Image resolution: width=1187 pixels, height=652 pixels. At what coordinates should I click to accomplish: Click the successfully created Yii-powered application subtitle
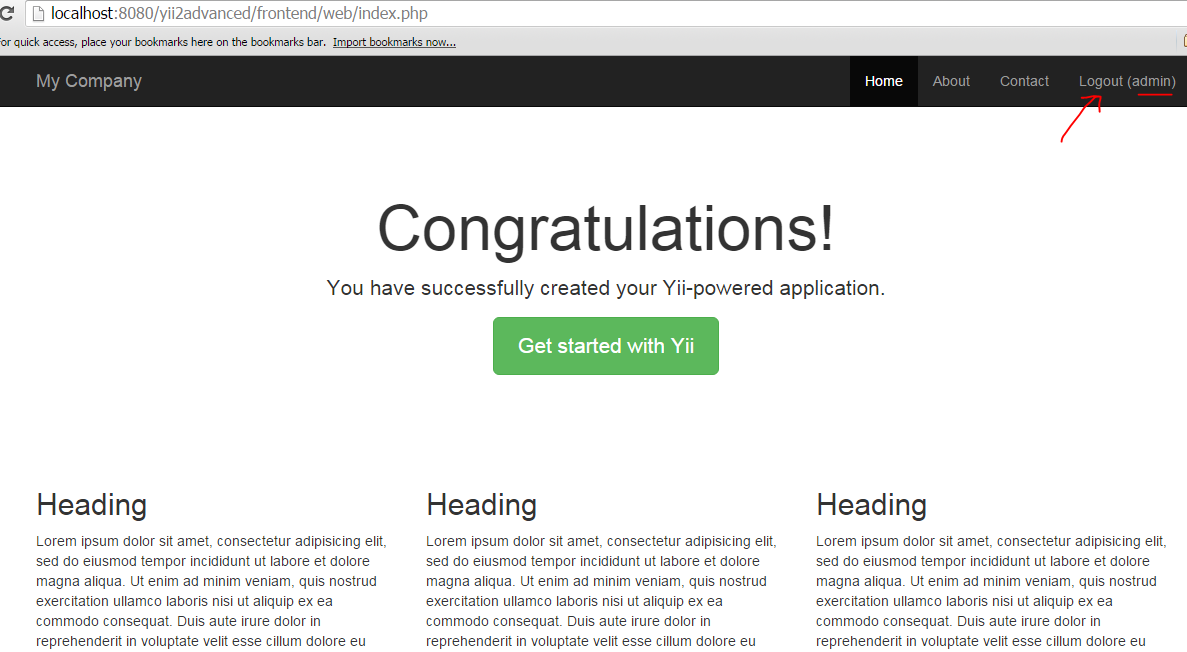(x=605, y=289)
